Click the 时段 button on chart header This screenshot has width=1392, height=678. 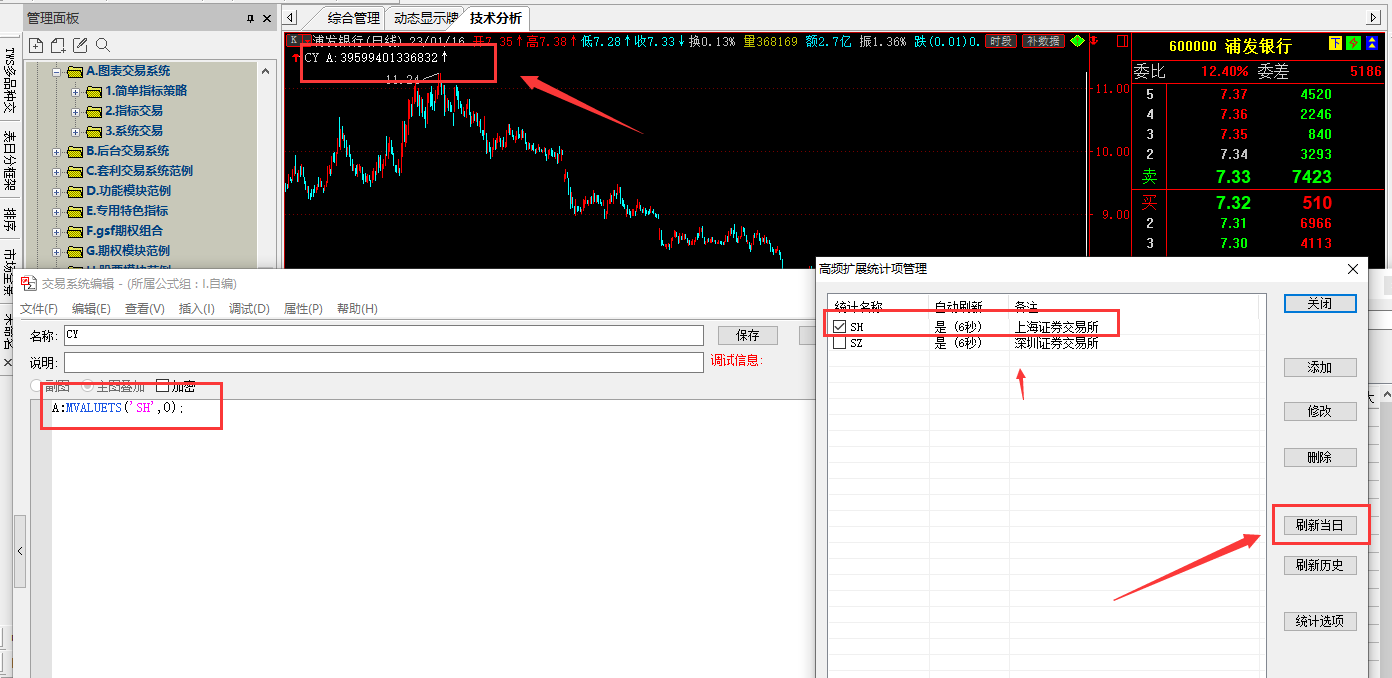click(1001, 41)
